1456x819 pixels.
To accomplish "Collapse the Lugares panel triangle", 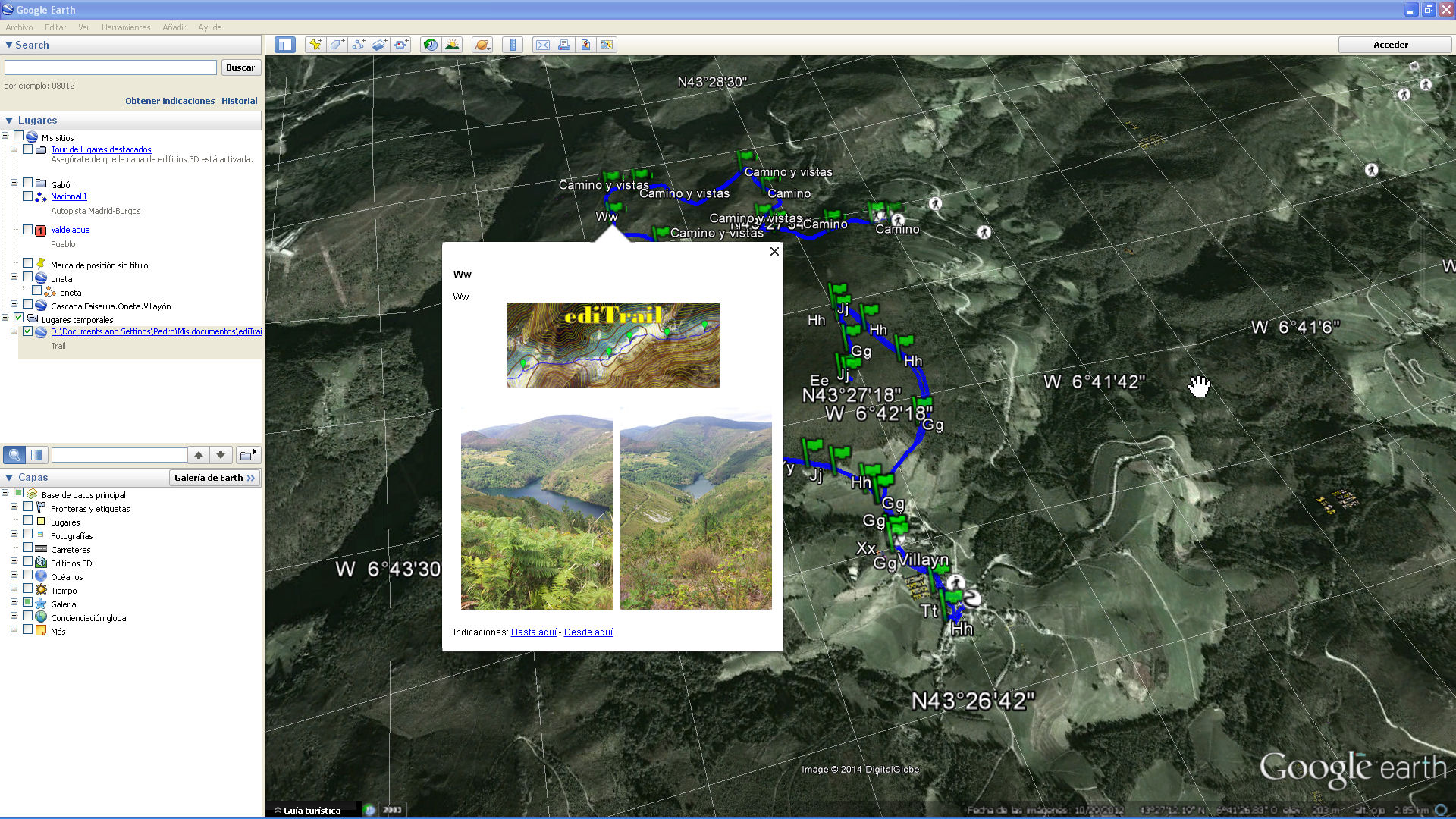I will (x=9, y=120).
